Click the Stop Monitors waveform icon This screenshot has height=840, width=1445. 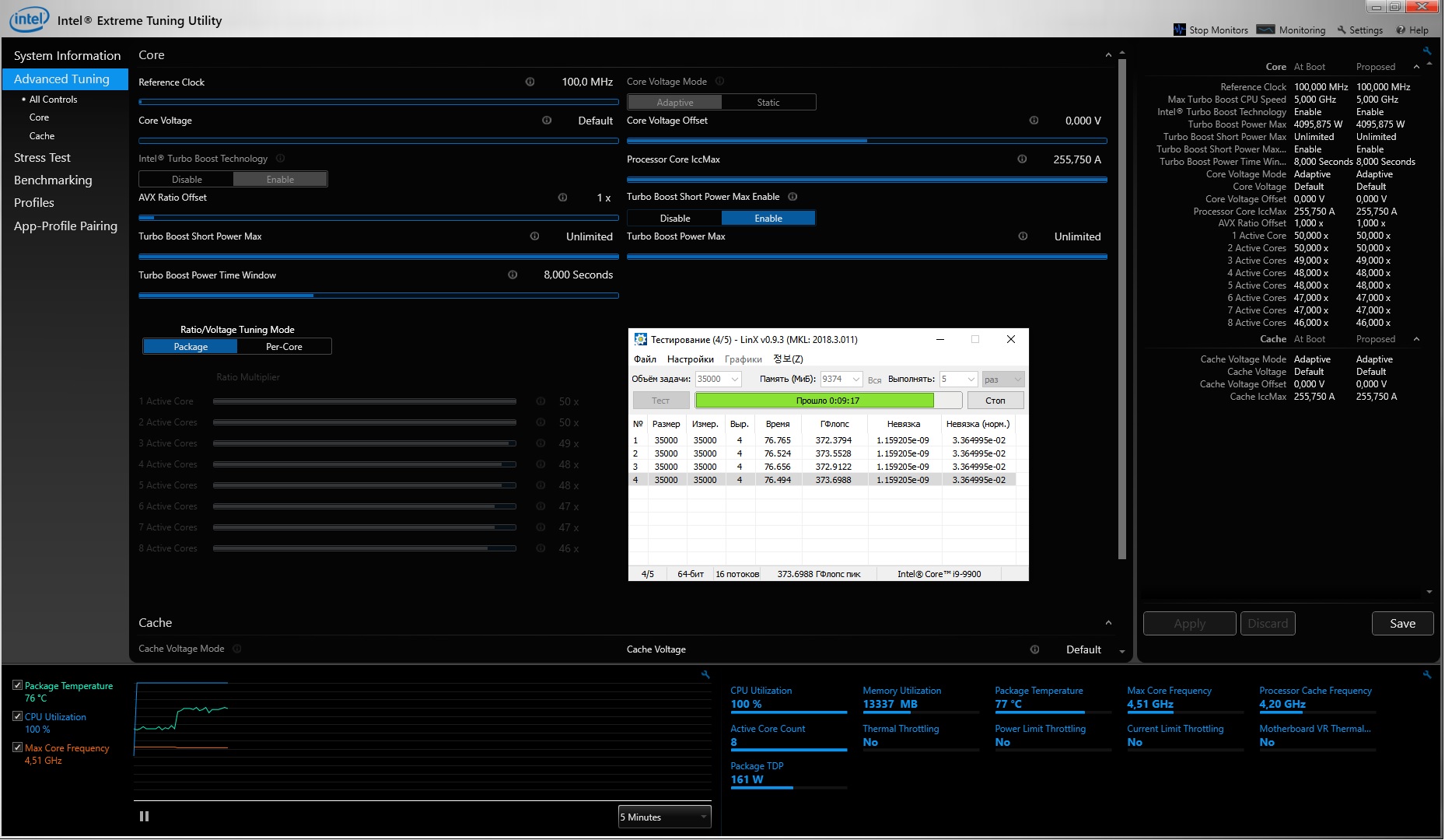click(x=1180, y=30)
